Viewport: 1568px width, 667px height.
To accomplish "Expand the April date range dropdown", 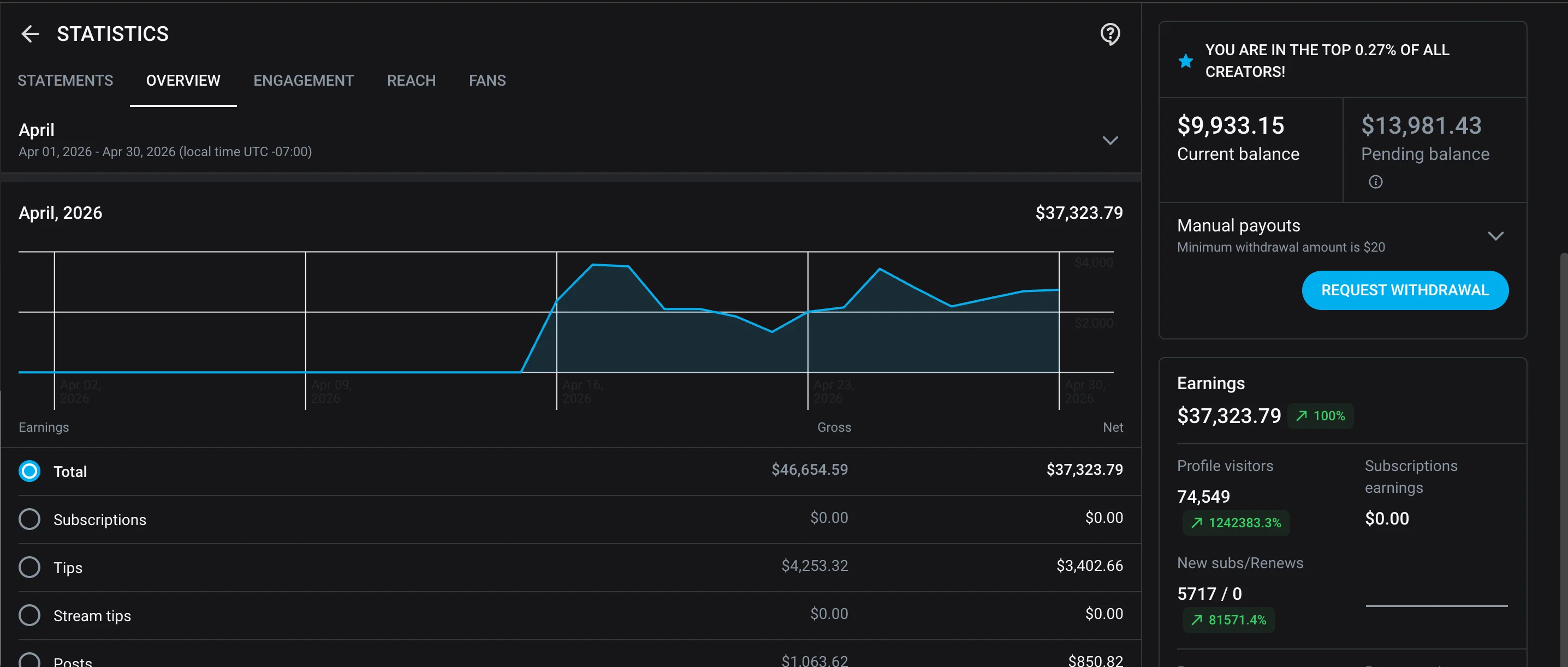I will tap(1109, 141).
